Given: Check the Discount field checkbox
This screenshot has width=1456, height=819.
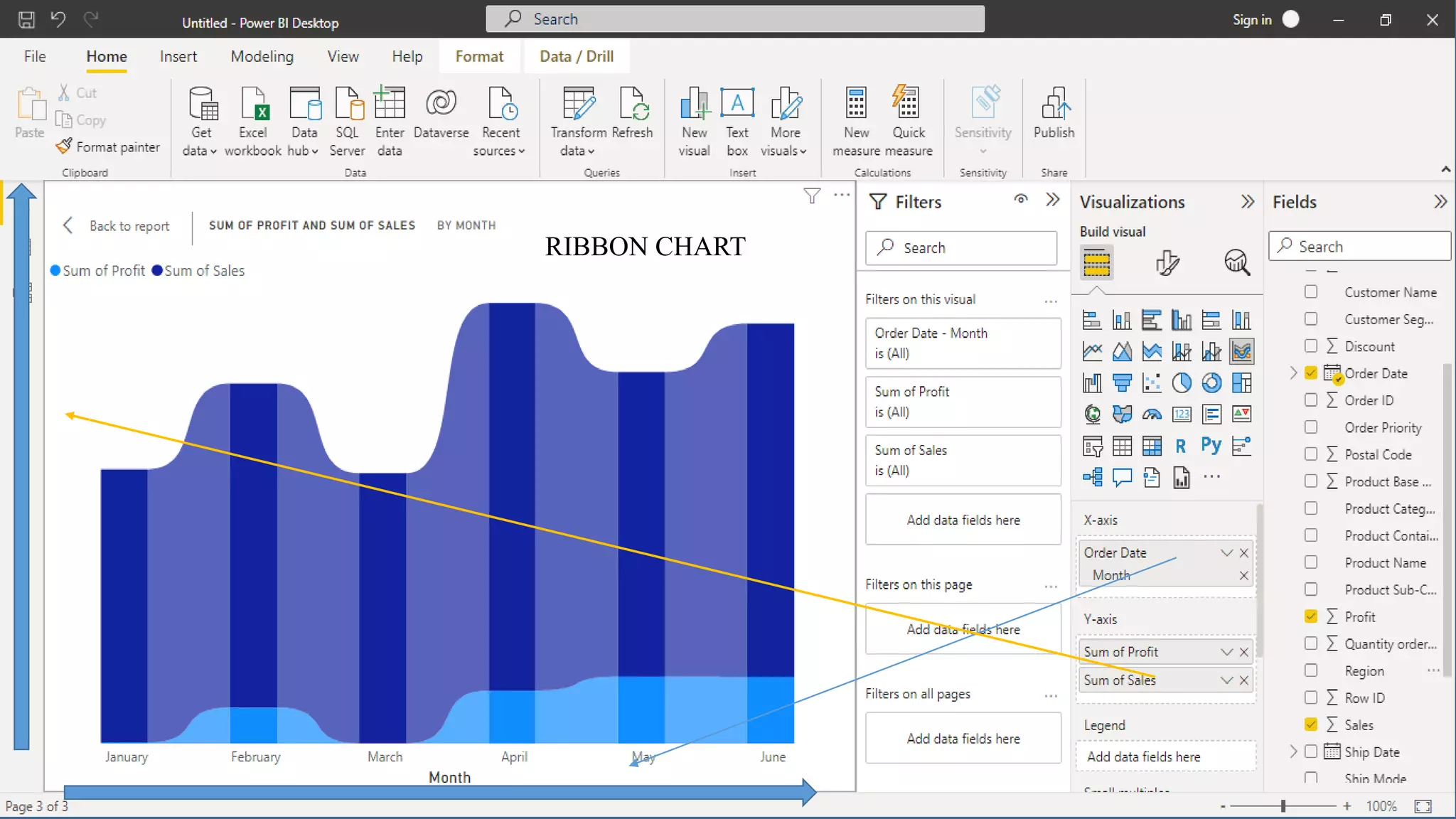Looking at the screenshot, I should (x=1311, y=346).
